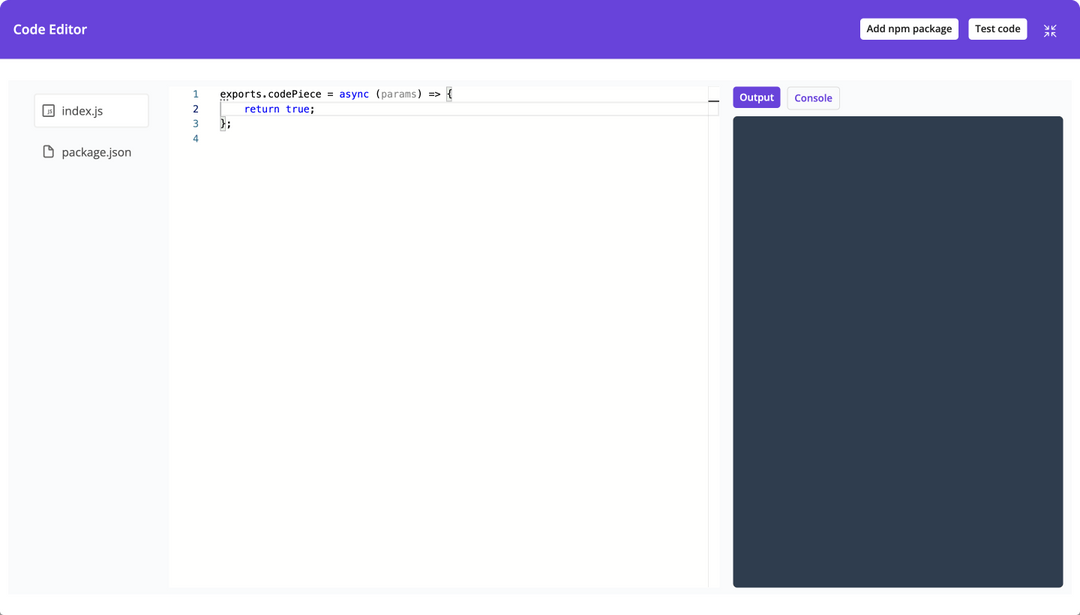This screenshot has width=1080, height=615.
Task: Click the dash marker right of line 1
Action: [x=712, y=100]
